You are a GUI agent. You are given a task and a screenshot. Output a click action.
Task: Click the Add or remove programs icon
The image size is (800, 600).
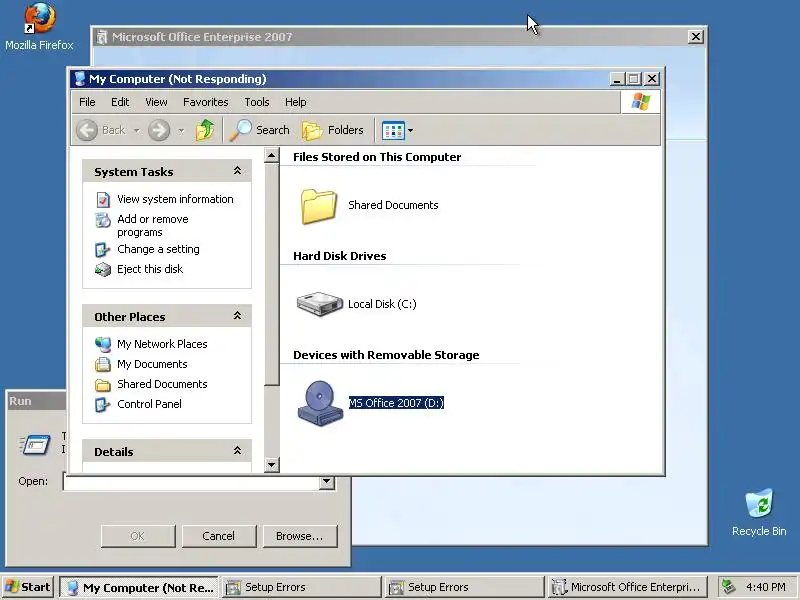point(103,220)
